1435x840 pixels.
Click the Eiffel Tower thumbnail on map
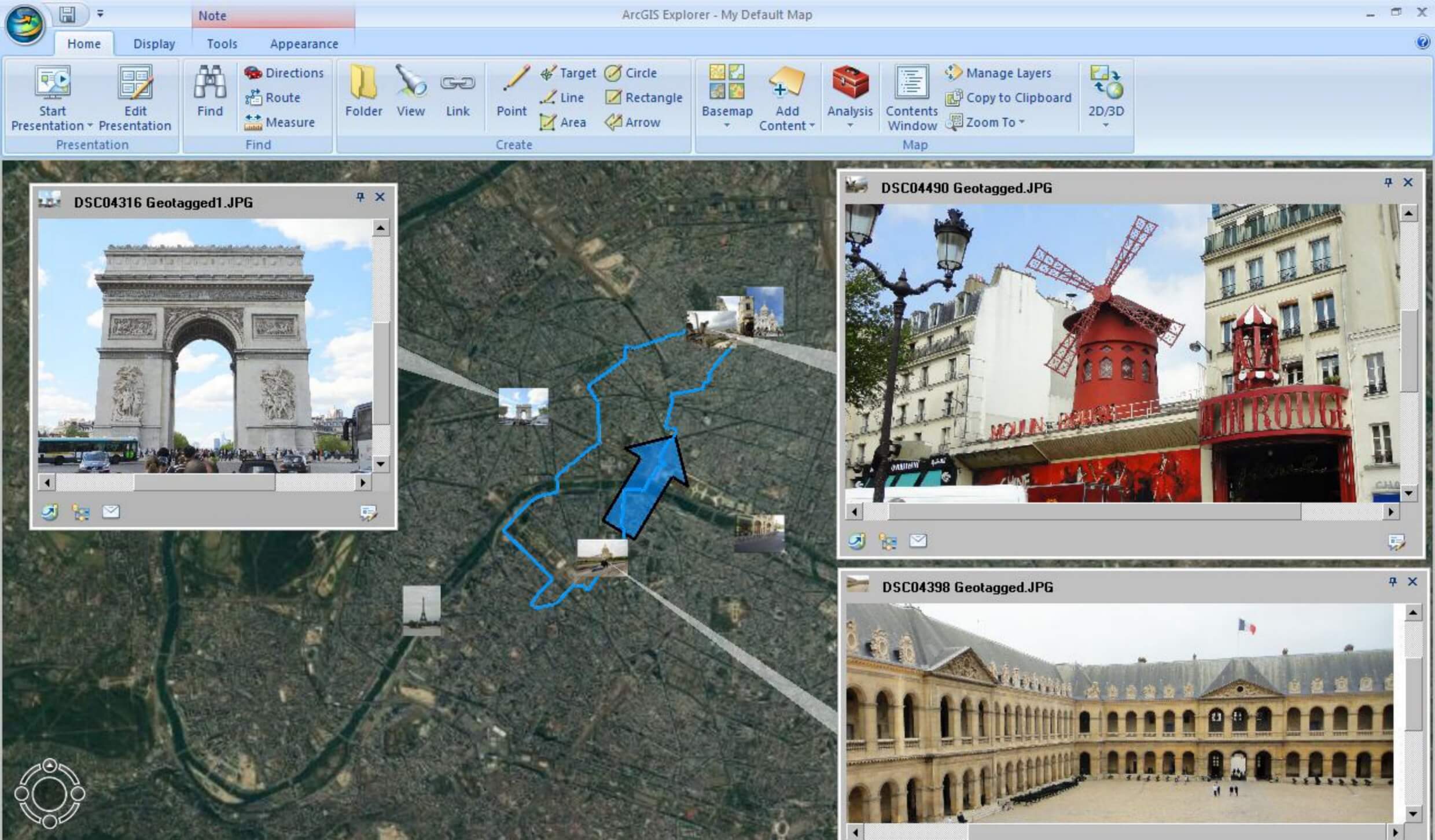[421, 610]
